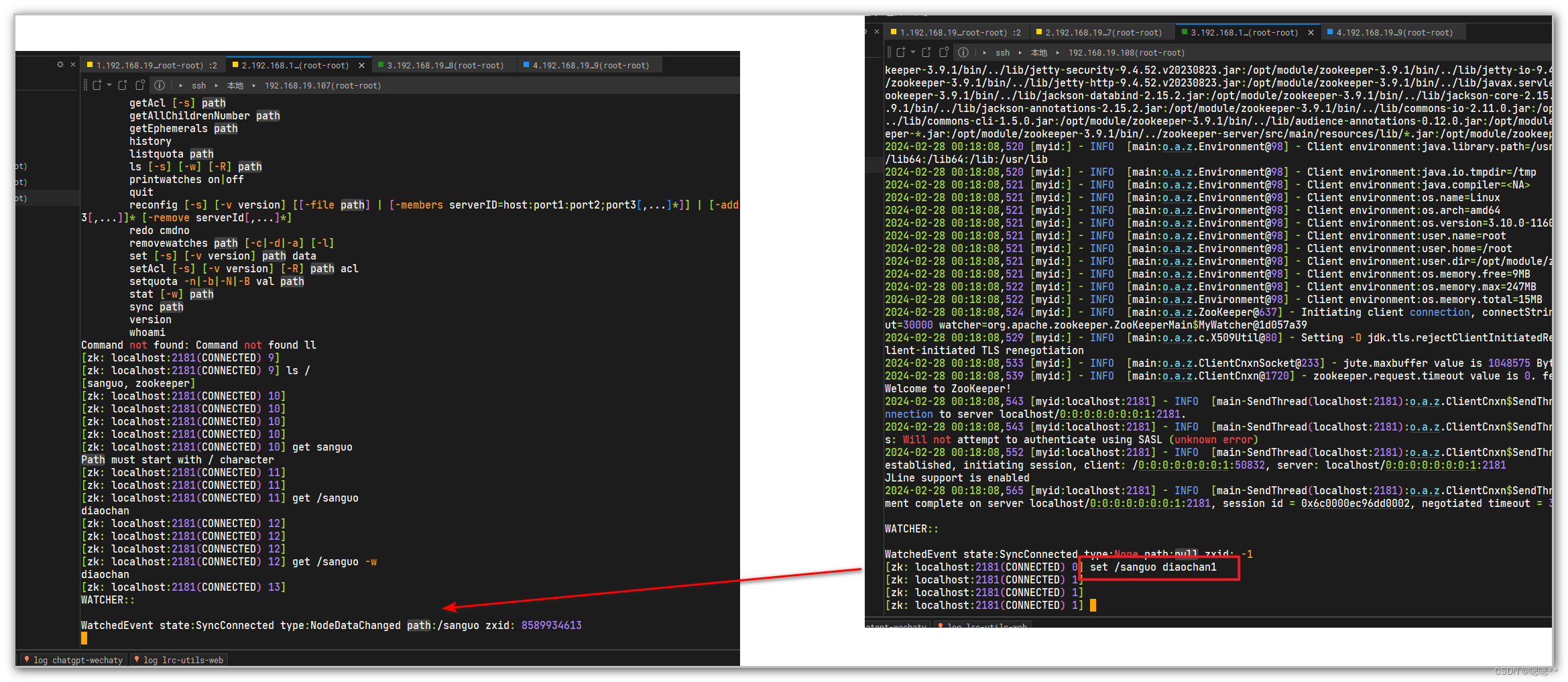Open session info icon in right window

(x=963, y=52)
